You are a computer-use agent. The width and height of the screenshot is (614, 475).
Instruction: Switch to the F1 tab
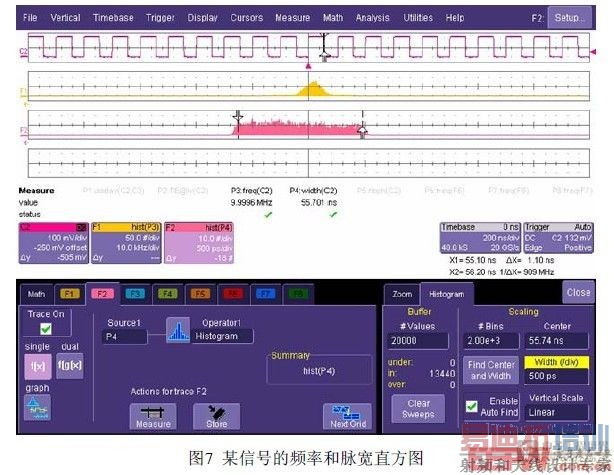pyautogui.click(x=70, y=294)
